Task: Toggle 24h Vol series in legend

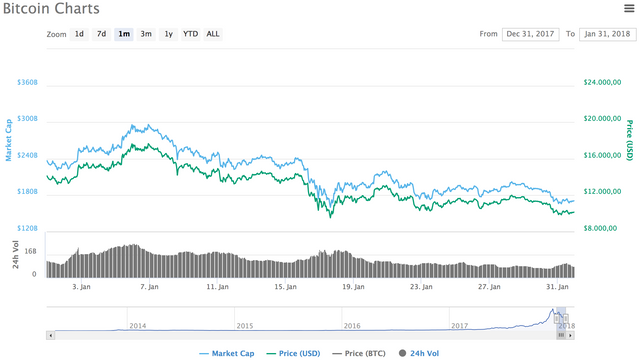Action: pos(419,353)
